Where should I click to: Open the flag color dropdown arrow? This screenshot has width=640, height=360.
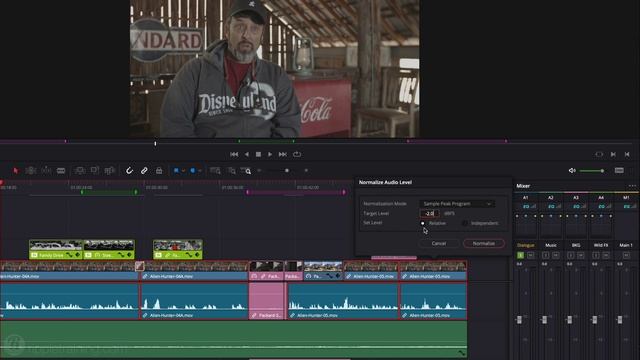pyautogui.click(x=183, y=171)
